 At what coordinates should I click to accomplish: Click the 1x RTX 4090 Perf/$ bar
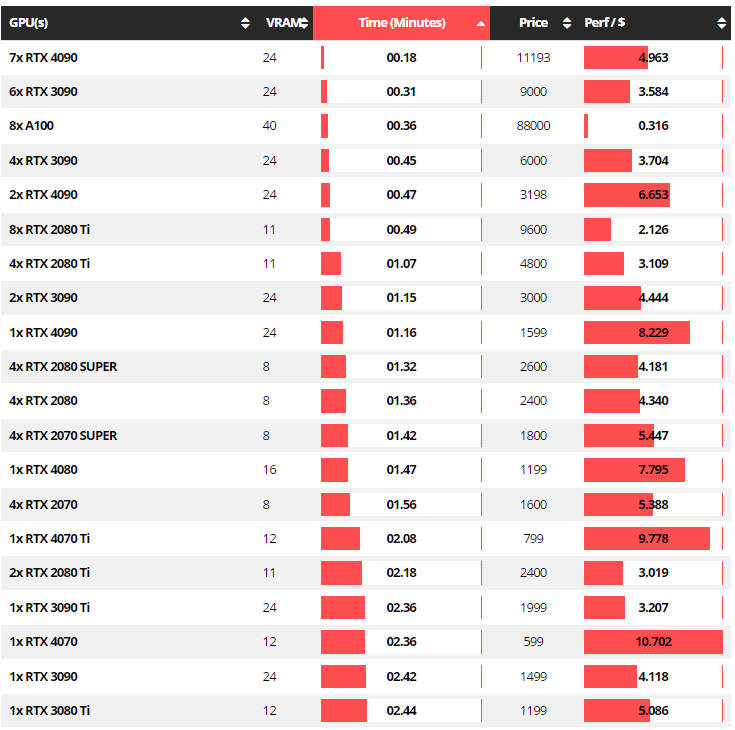(x=636, y=333)
